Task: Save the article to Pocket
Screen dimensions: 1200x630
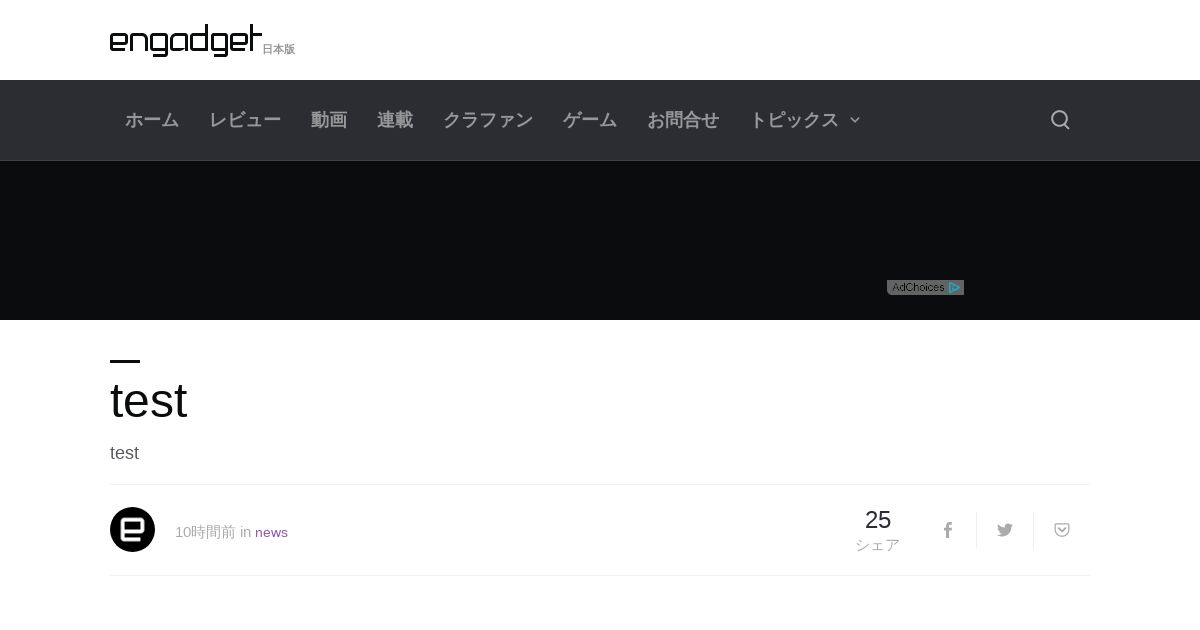Action: pyautogui.click(x=1062, y=530)
